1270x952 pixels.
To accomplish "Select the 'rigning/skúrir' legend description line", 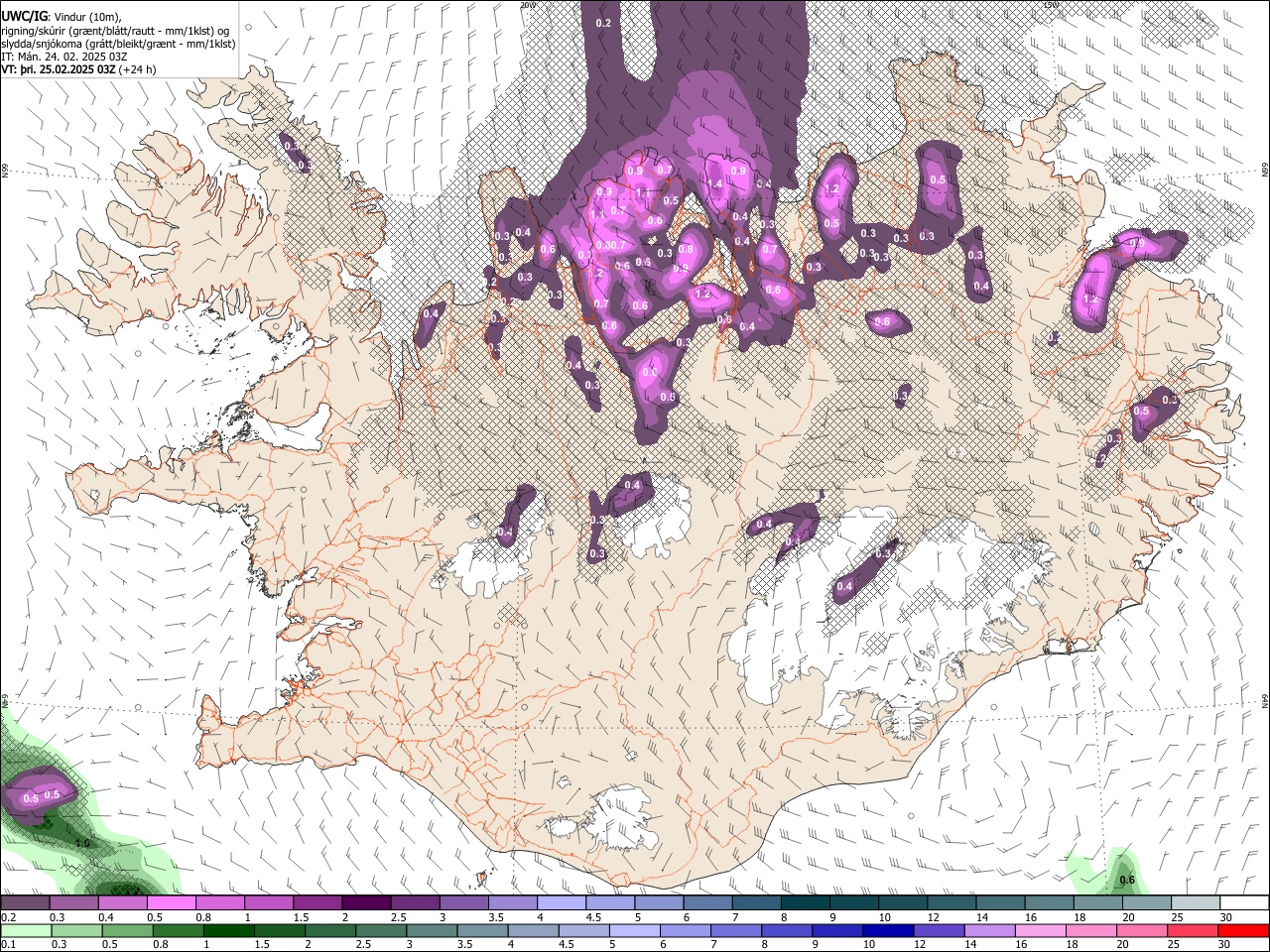I will point(115,30).
